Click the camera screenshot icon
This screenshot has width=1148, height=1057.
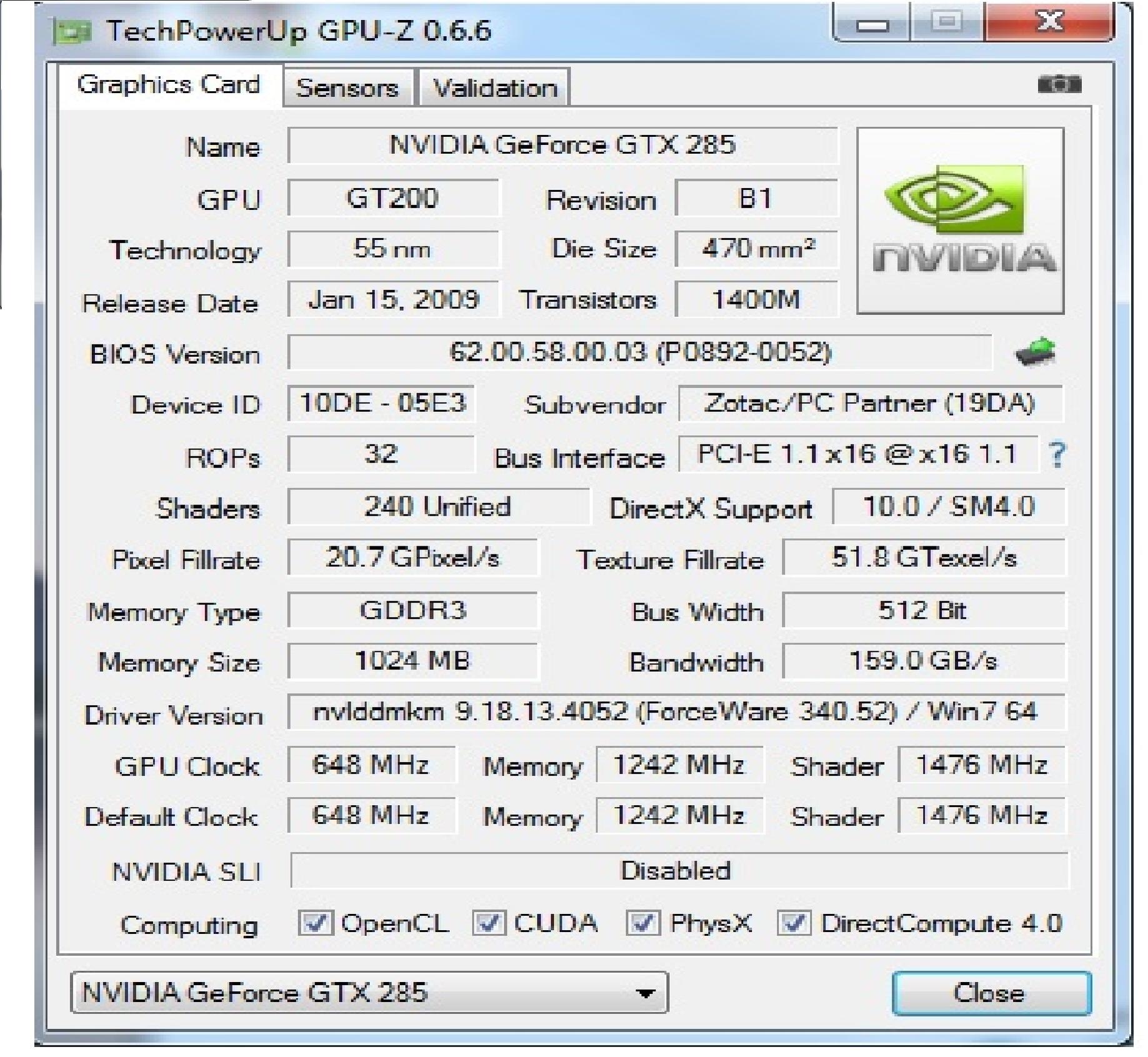click(x=1059, y=83)
